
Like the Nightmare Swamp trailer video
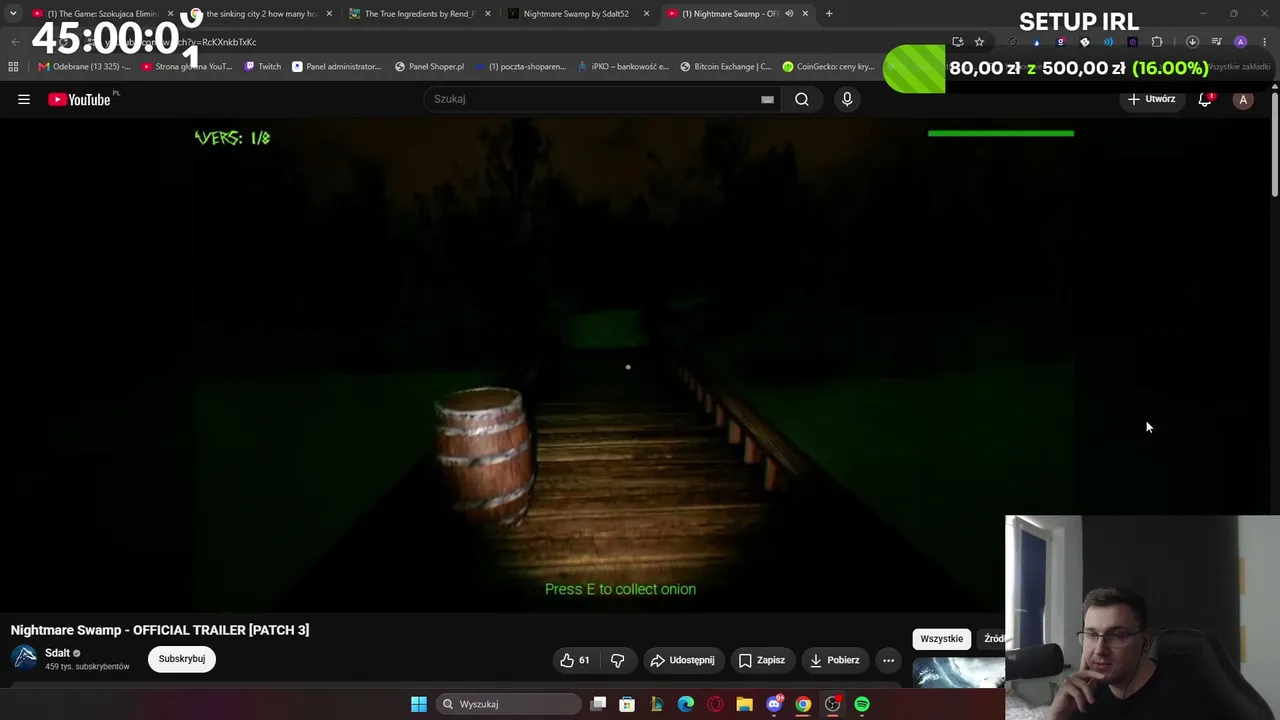pyautogui.click(x=574, y=660)
